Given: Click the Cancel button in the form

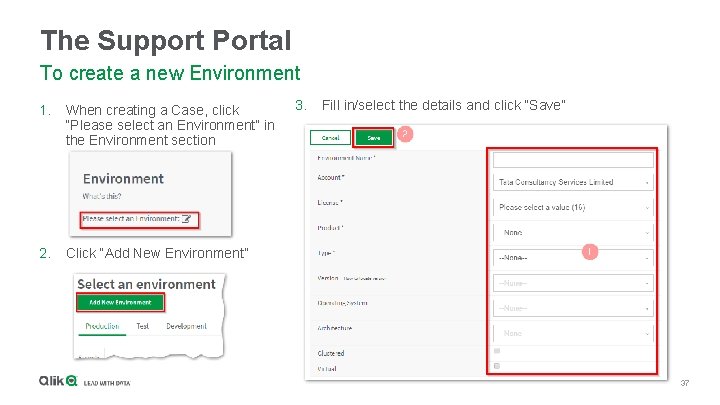Looking at the screenshot, I should click(x=330, y=138).
